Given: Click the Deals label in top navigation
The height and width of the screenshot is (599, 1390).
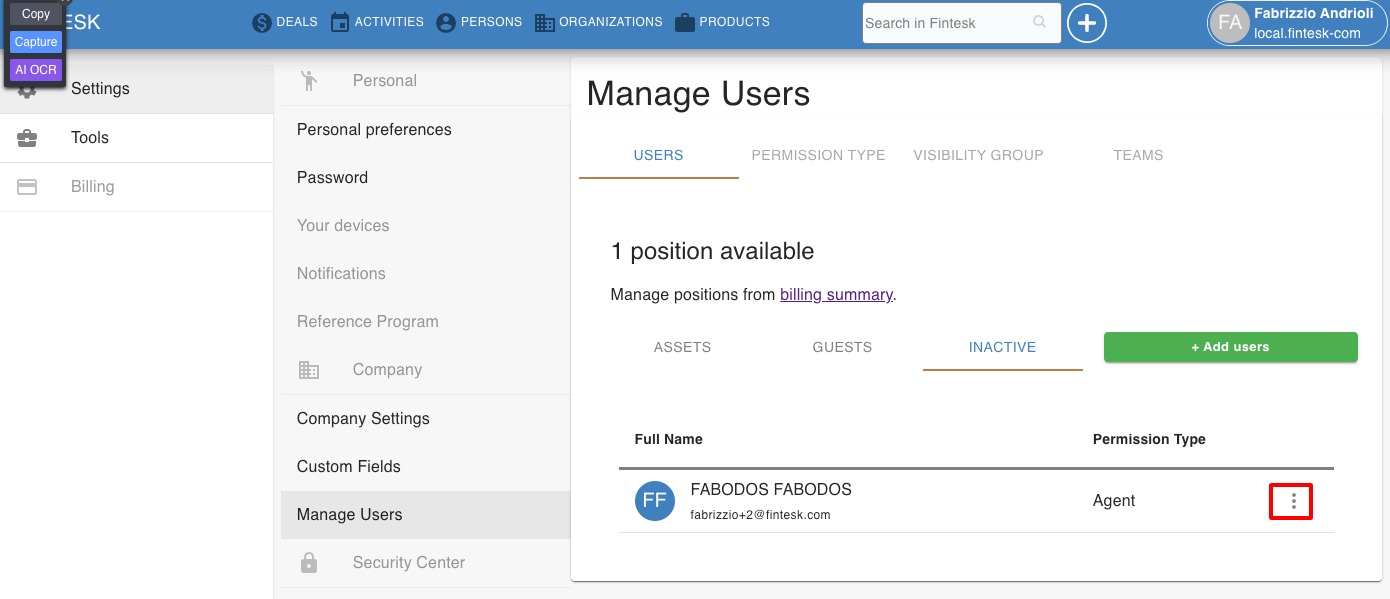Looking at the screenshot, I should (297, 22).
